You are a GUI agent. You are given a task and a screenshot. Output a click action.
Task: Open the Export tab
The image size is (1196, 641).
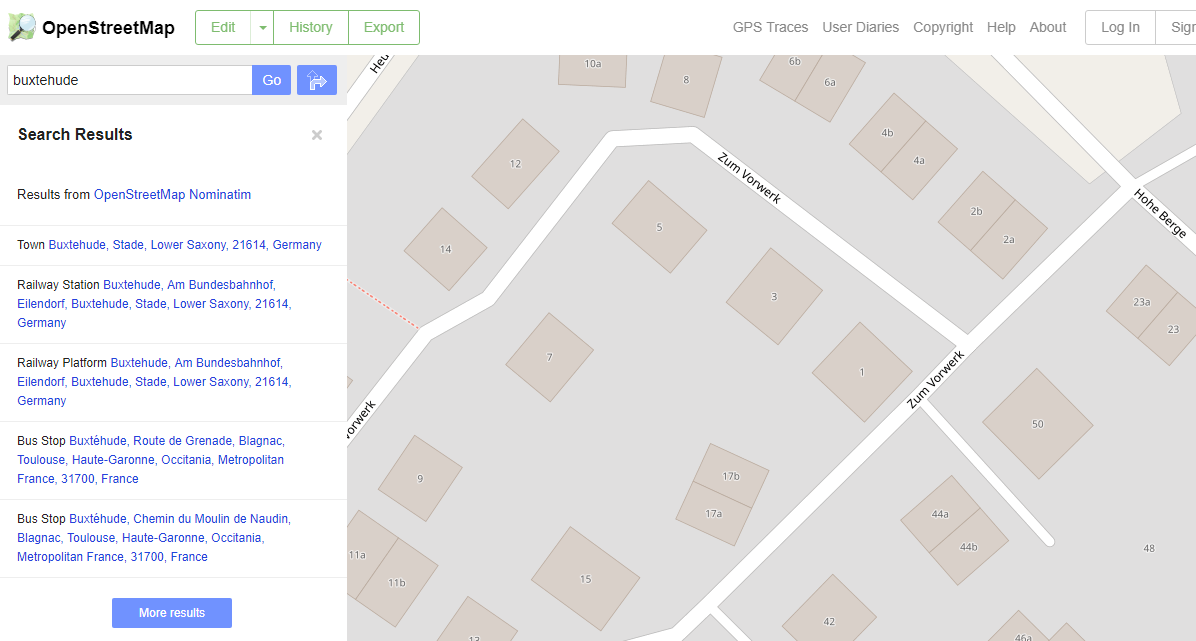click(x=384, y=27)
